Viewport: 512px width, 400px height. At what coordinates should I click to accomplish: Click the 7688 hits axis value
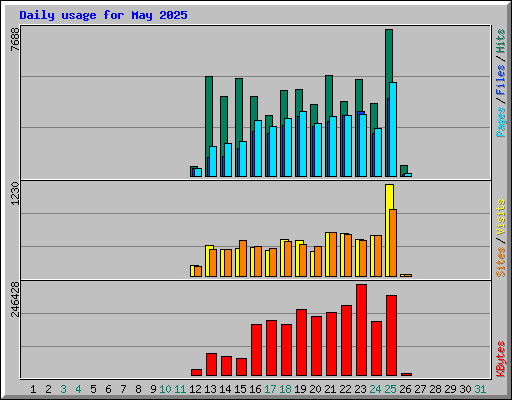[x=15, y=39]
